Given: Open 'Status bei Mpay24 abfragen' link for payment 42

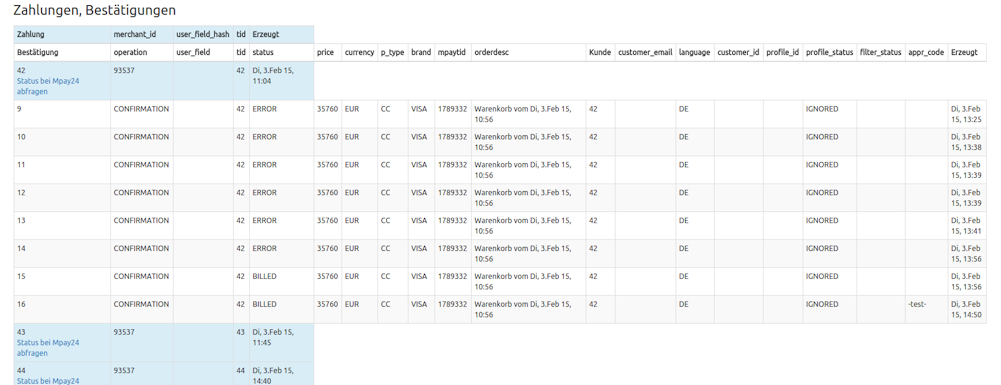Looking at the screenshot, I should [x=49, y=86].
